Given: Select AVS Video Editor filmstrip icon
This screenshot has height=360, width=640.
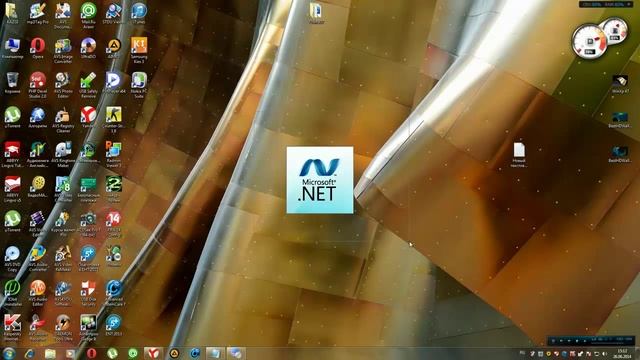Looking at the screenshot, I should pyautogui.click(x=38, y=224).
